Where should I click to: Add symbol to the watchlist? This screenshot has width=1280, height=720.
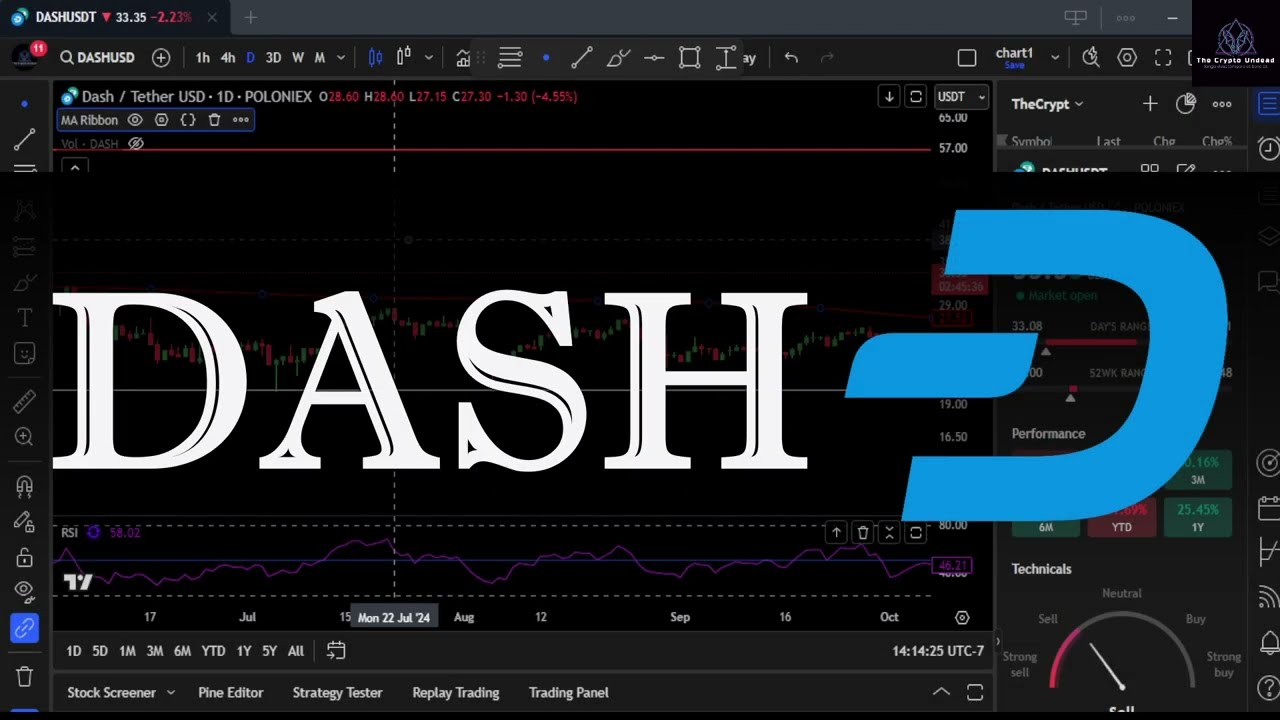pos(1150,104)
